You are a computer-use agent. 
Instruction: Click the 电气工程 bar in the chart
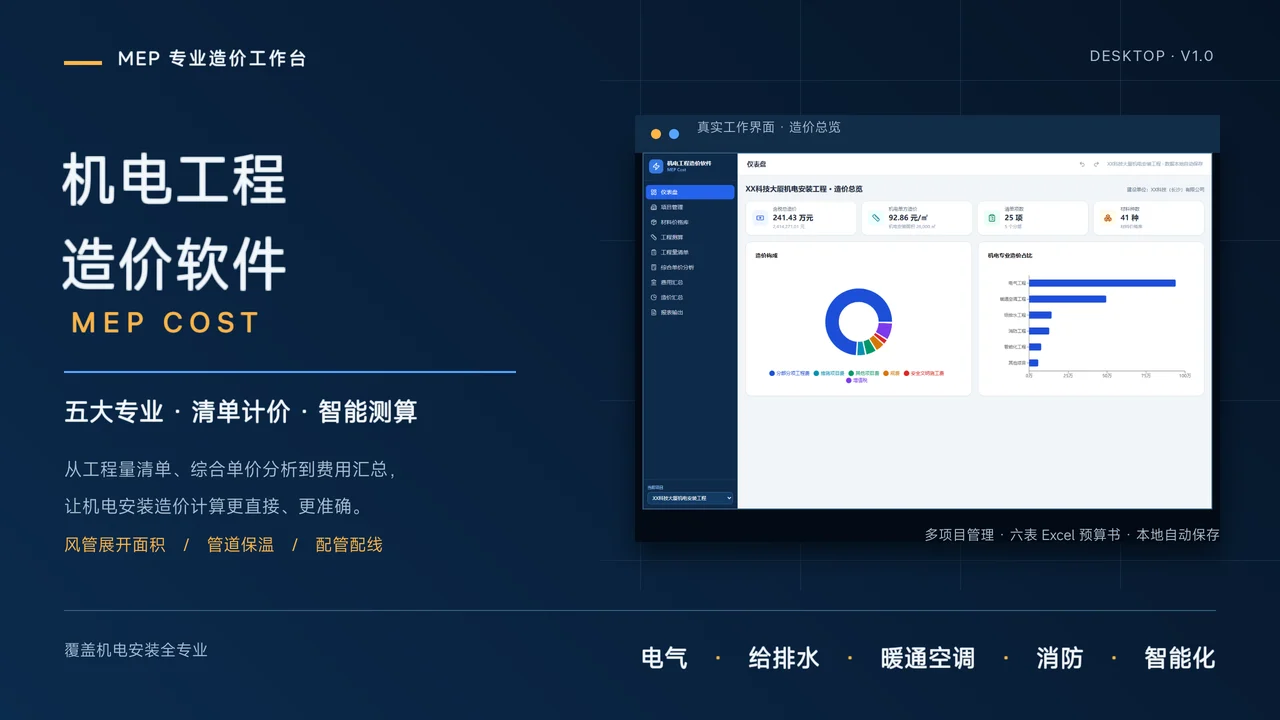coord(1102,283)
